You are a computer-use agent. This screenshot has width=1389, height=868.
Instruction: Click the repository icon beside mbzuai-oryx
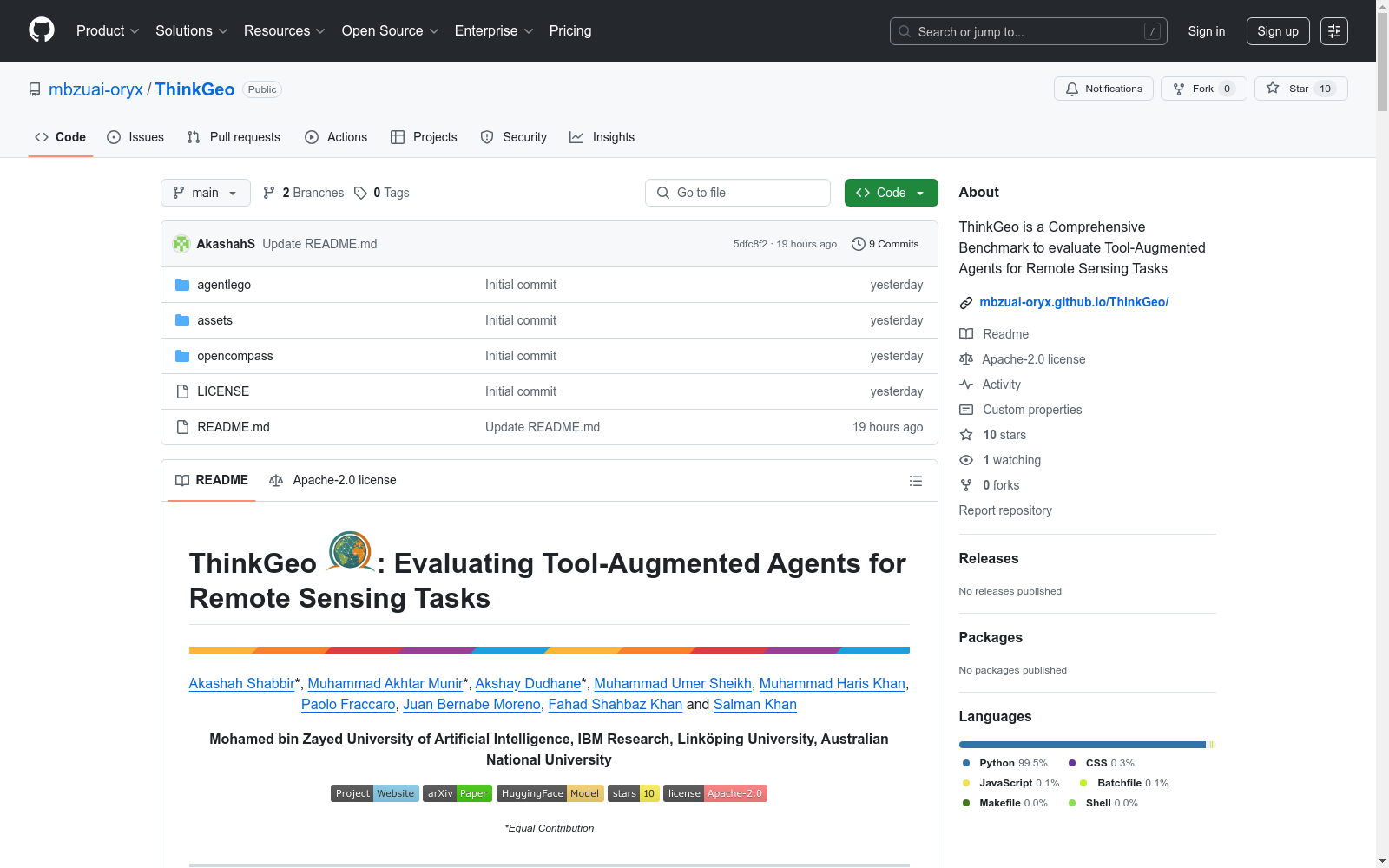point(35,89)
